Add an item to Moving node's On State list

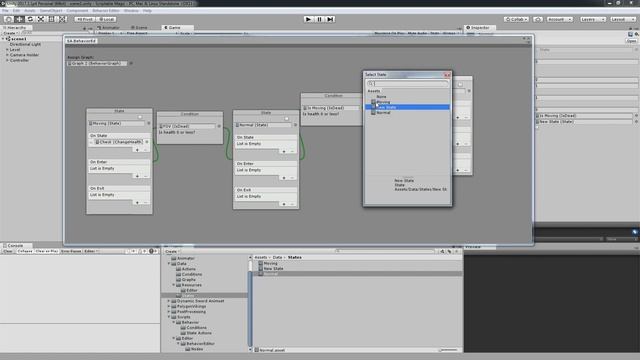pos(137,150)
